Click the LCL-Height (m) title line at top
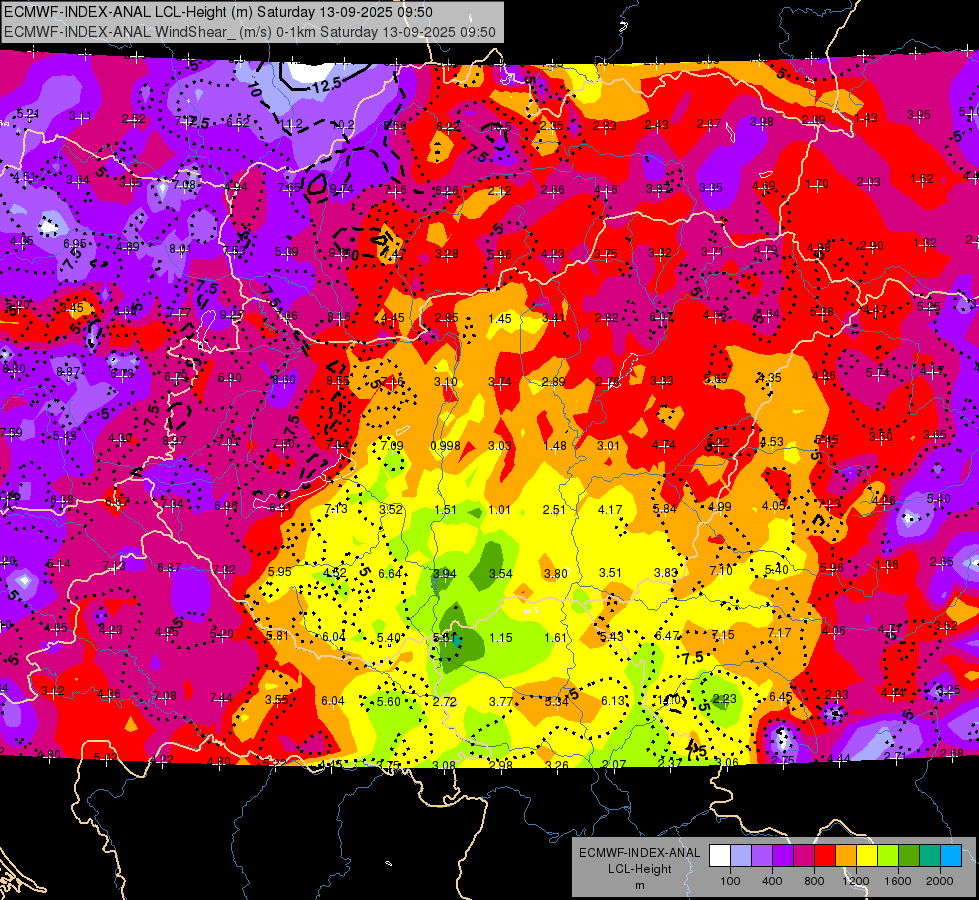Viewport: 979px width, 900px height. tap(218, 12)
